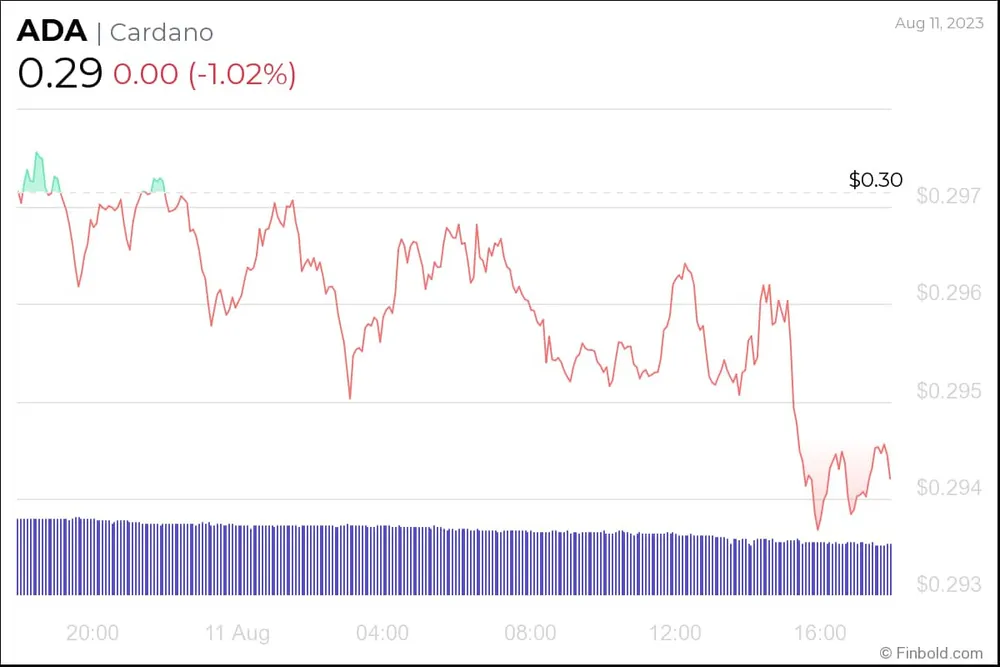
Task: Select the $0.295 price axis label
Action: [x=947, y=391]
